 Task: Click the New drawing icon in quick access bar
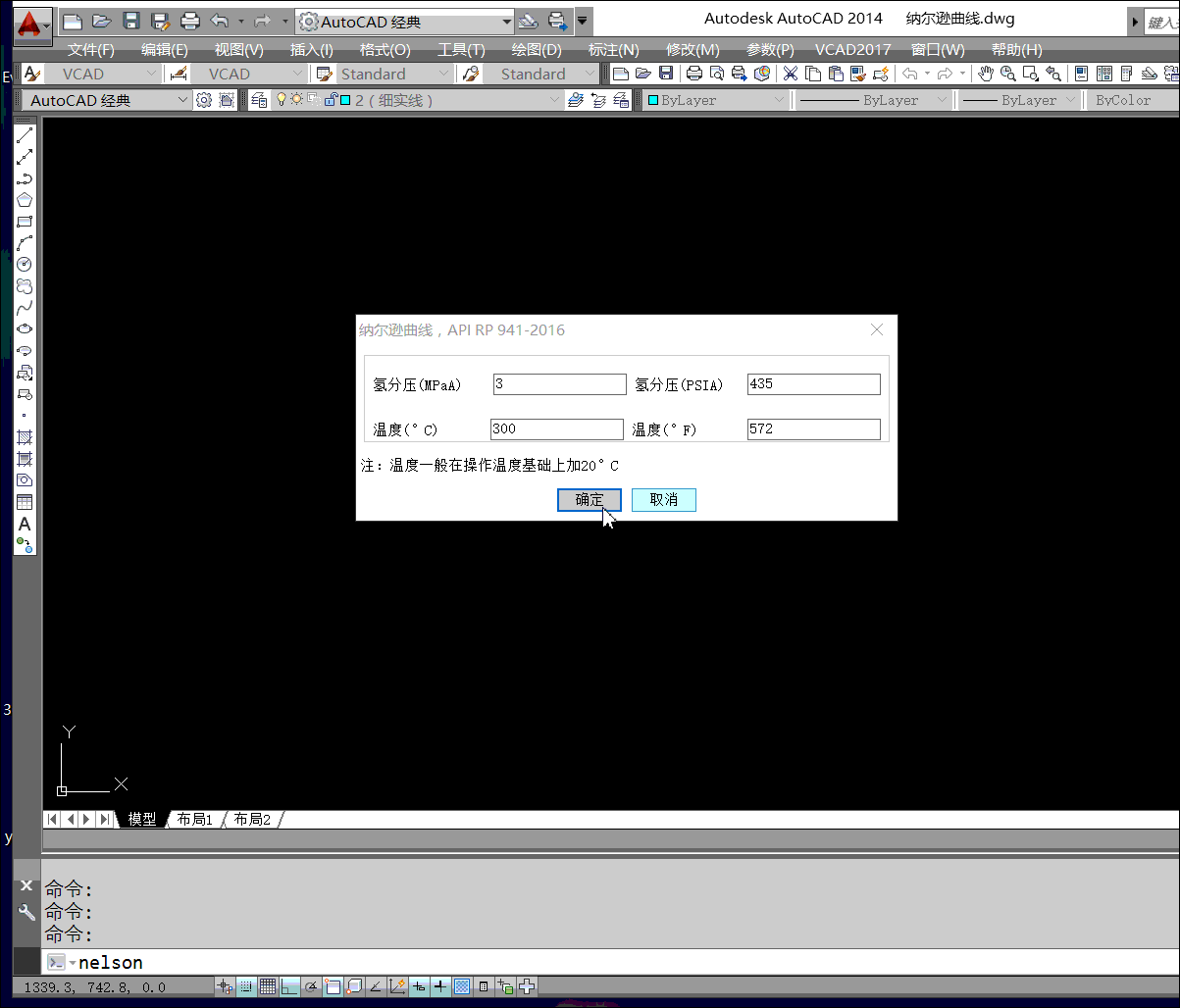click(73, 21)
